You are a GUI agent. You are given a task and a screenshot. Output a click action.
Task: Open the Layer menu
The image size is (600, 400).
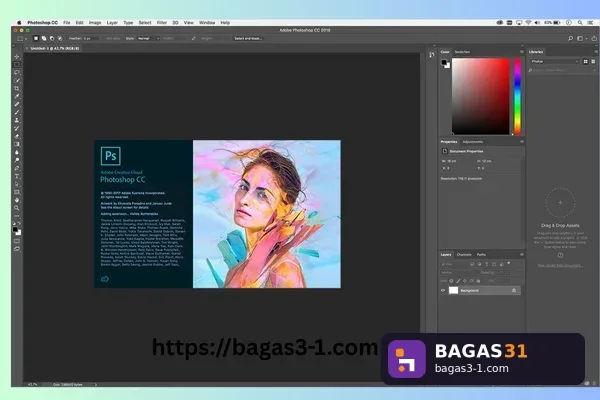(x=112, y=23)
